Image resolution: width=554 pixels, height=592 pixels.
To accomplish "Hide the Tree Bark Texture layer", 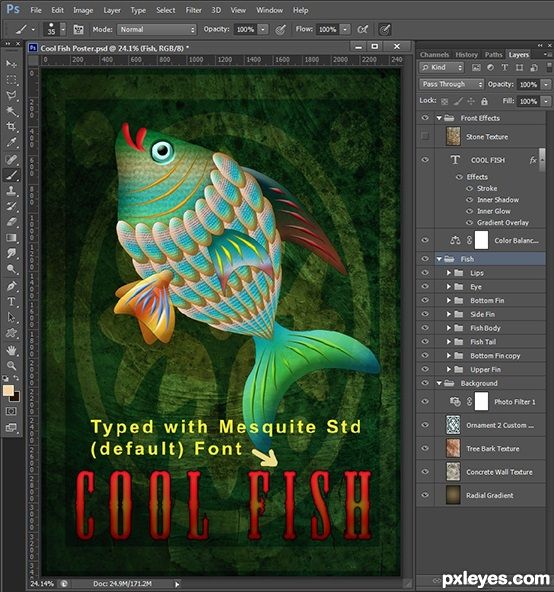I will point(425,448).
